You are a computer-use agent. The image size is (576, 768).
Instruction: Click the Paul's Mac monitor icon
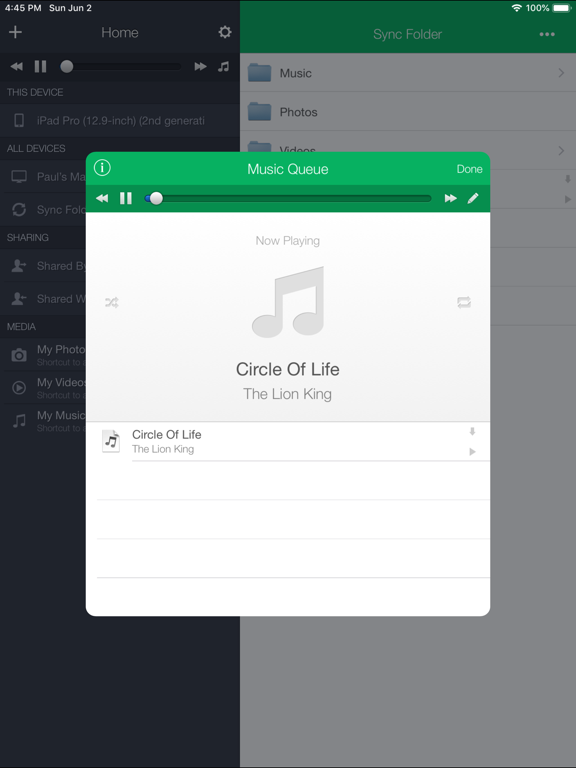19,177
